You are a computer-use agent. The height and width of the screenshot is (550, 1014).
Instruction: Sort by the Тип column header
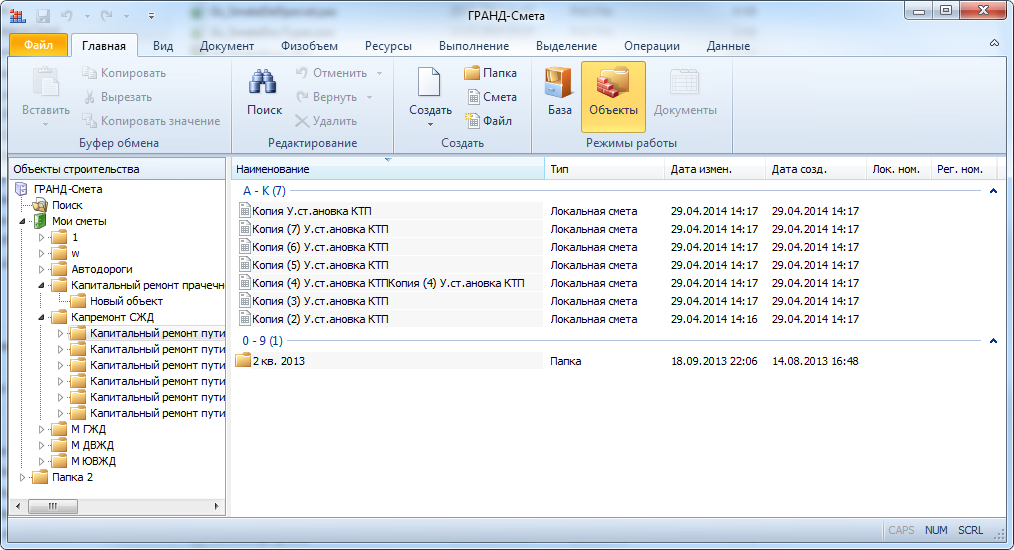click(x=605, y=169)
